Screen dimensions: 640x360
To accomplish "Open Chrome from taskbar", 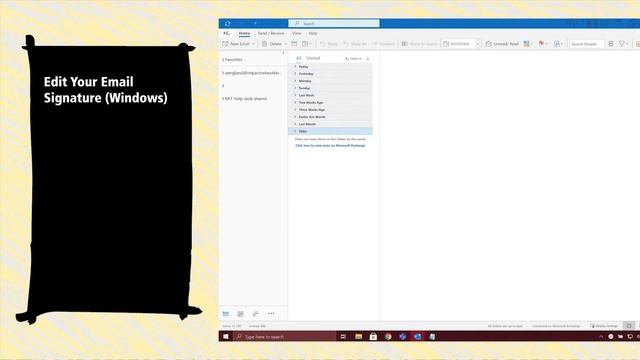I will pos(388,336).
